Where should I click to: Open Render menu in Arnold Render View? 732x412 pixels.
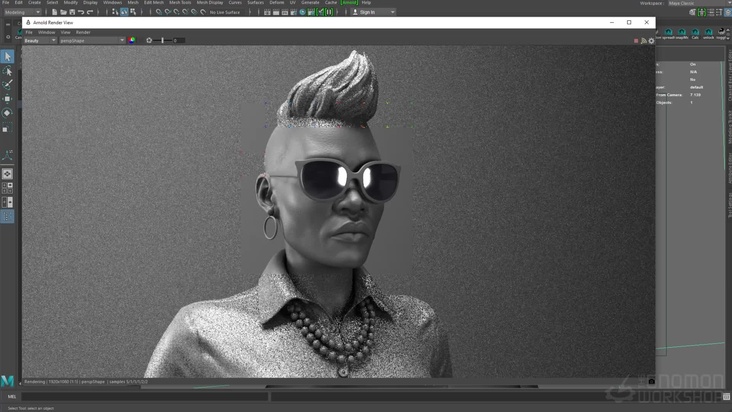tap(83, 32)
